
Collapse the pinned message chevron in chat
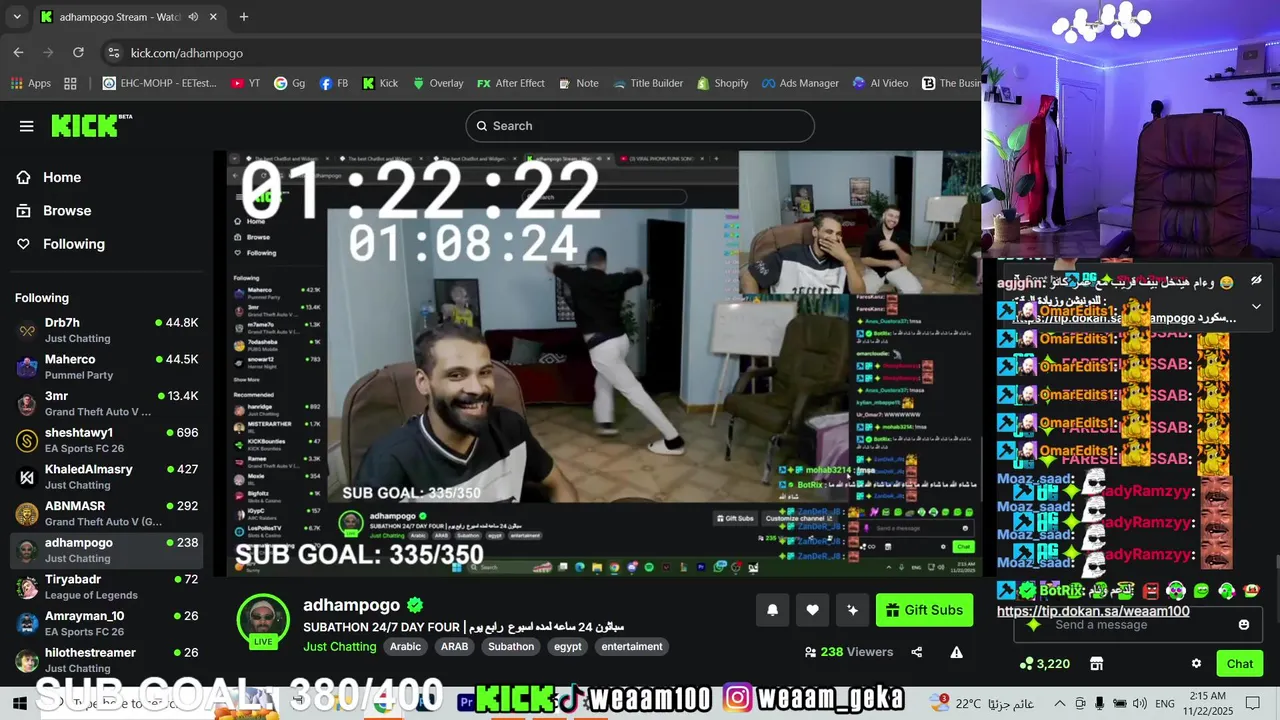point(1256,307)
